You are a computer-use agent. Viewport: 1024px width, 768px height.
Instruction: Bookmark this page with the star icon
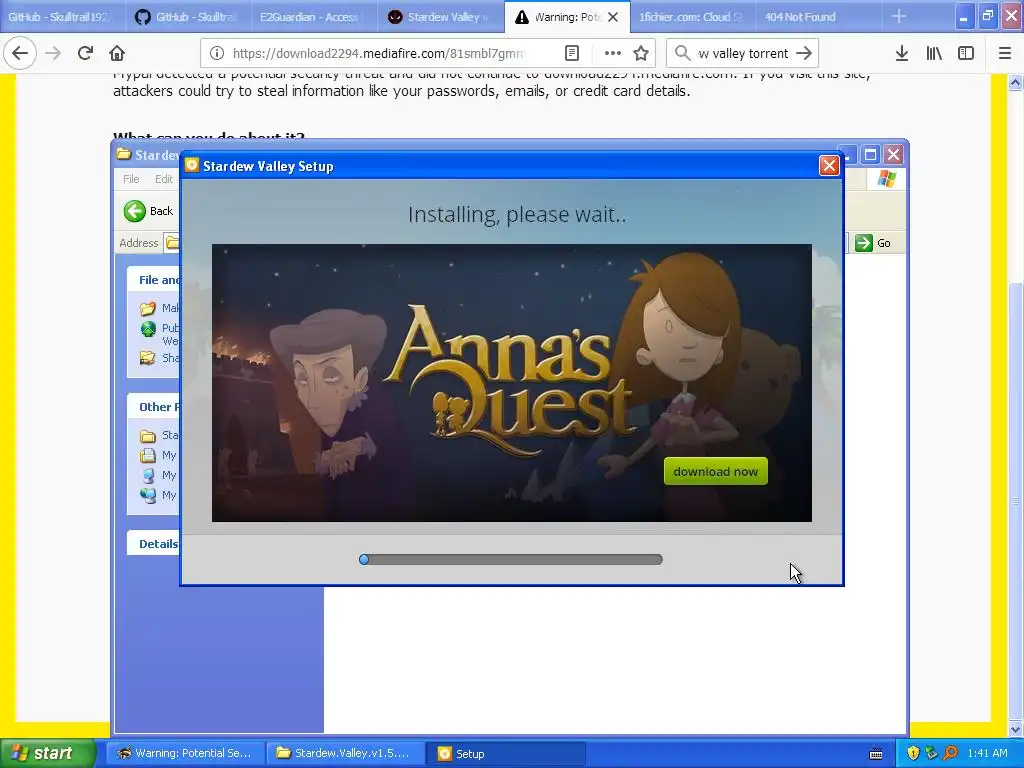[x=641, y=53]
